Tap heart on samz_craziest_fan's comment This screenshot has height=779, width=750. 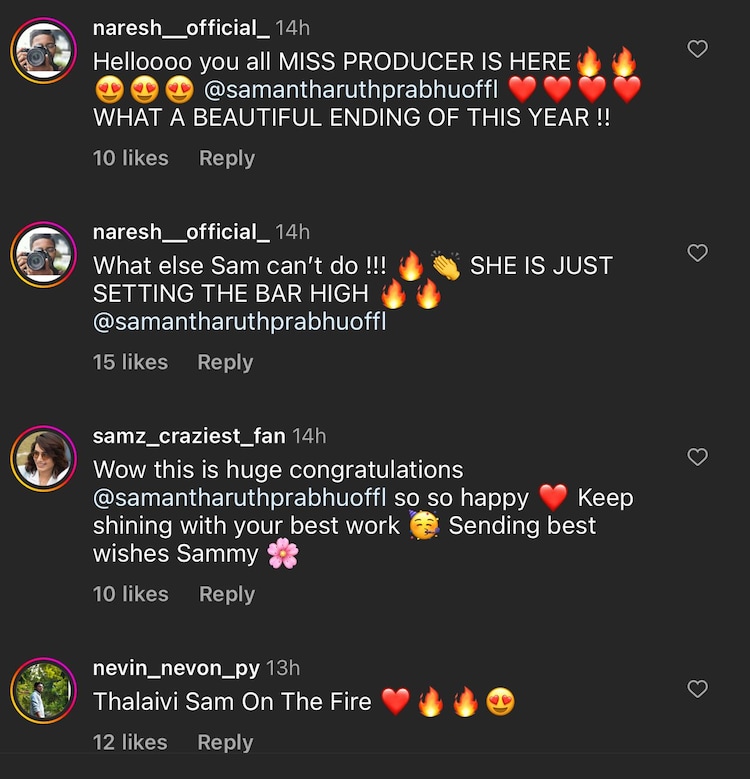[x=698, y=457]
